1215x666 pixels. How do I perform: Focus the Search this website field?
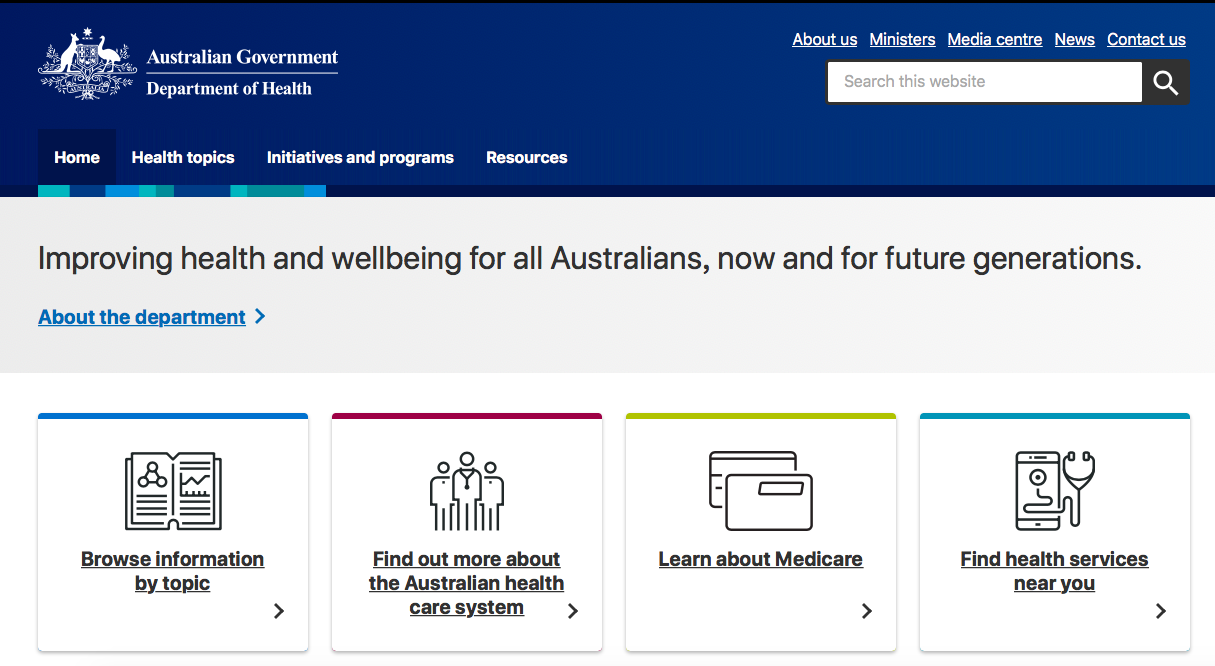(984, 82)
